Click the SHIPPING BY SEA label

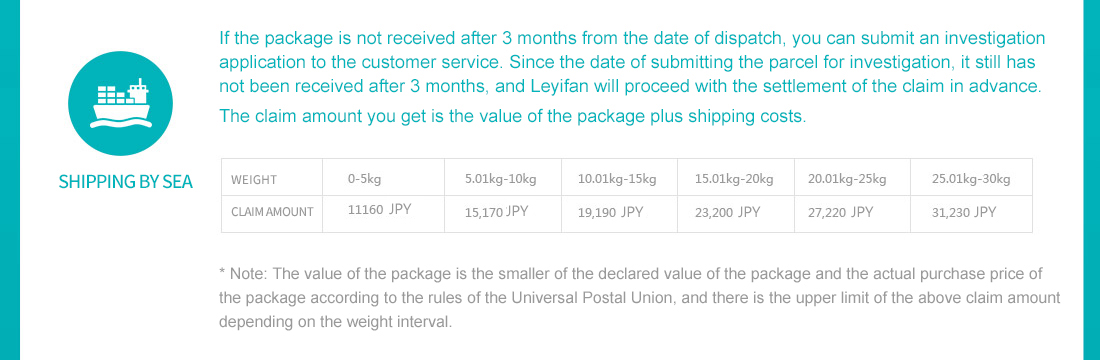[126, 182]
